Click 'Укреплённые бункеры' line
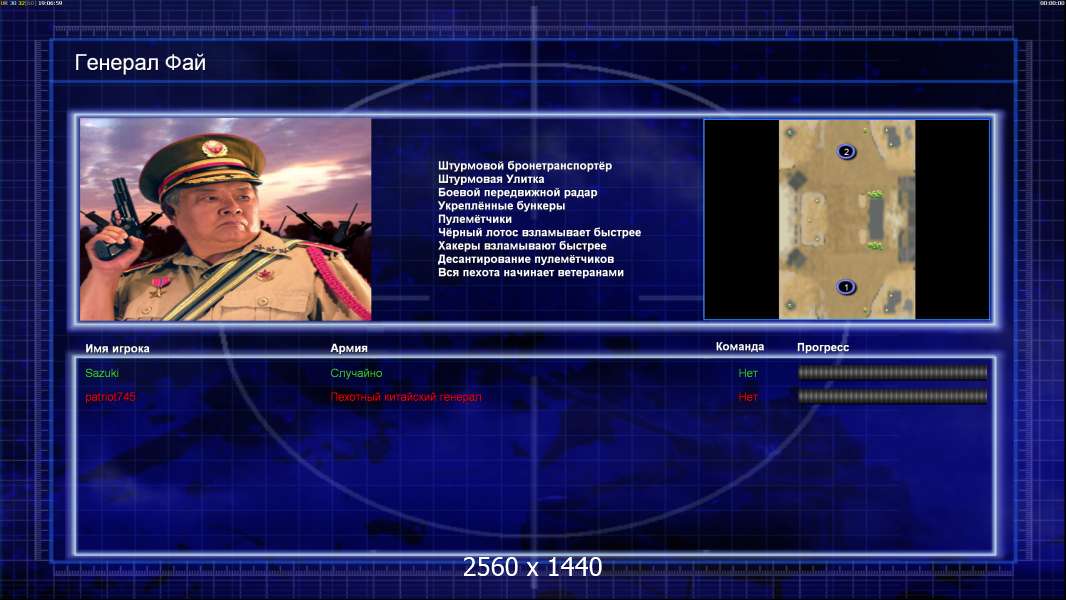This screenshot has height=600, width=1066. (501, 206)
